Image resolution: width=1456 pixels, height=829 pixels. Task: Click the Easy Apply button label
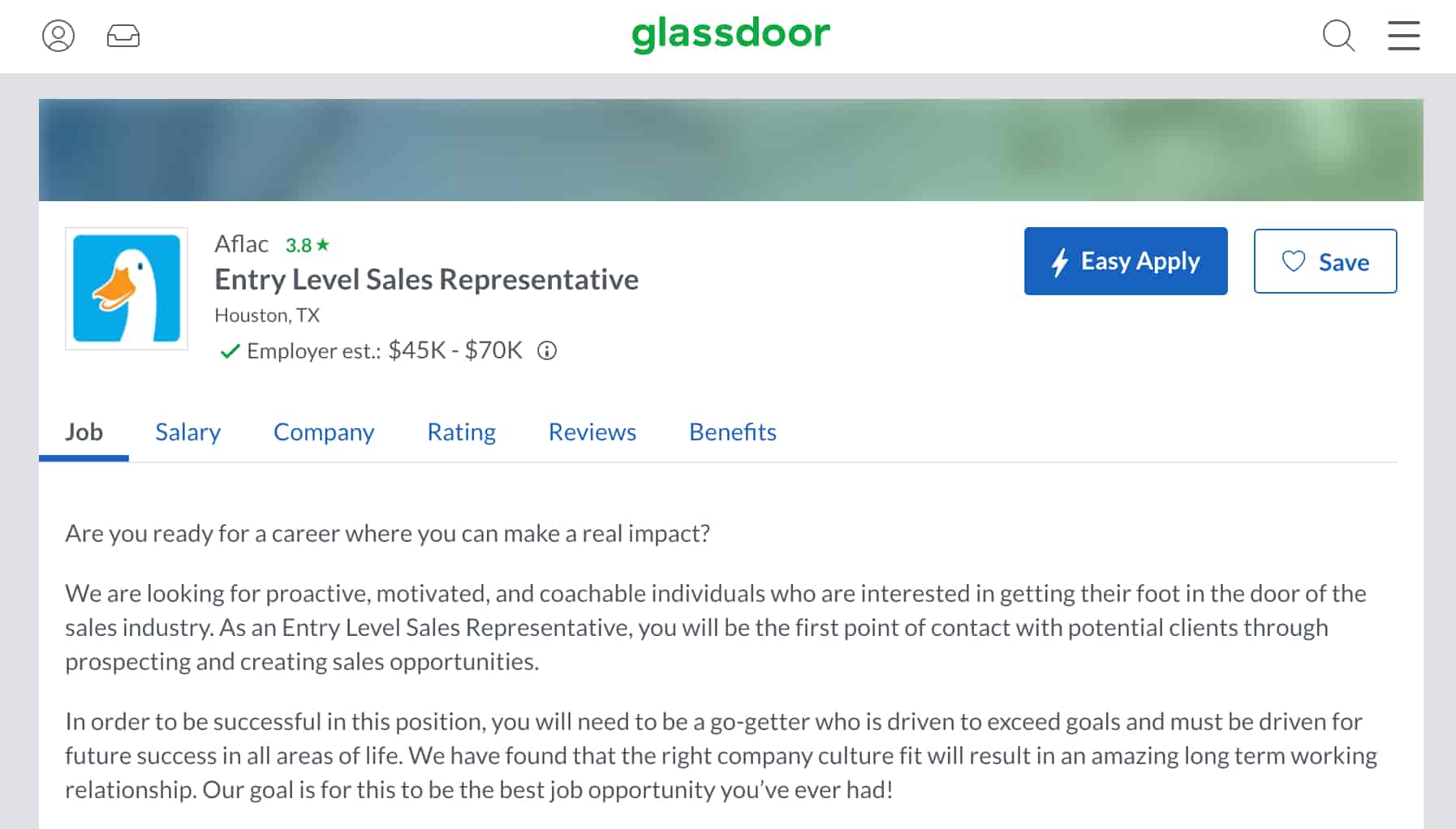1139,261
